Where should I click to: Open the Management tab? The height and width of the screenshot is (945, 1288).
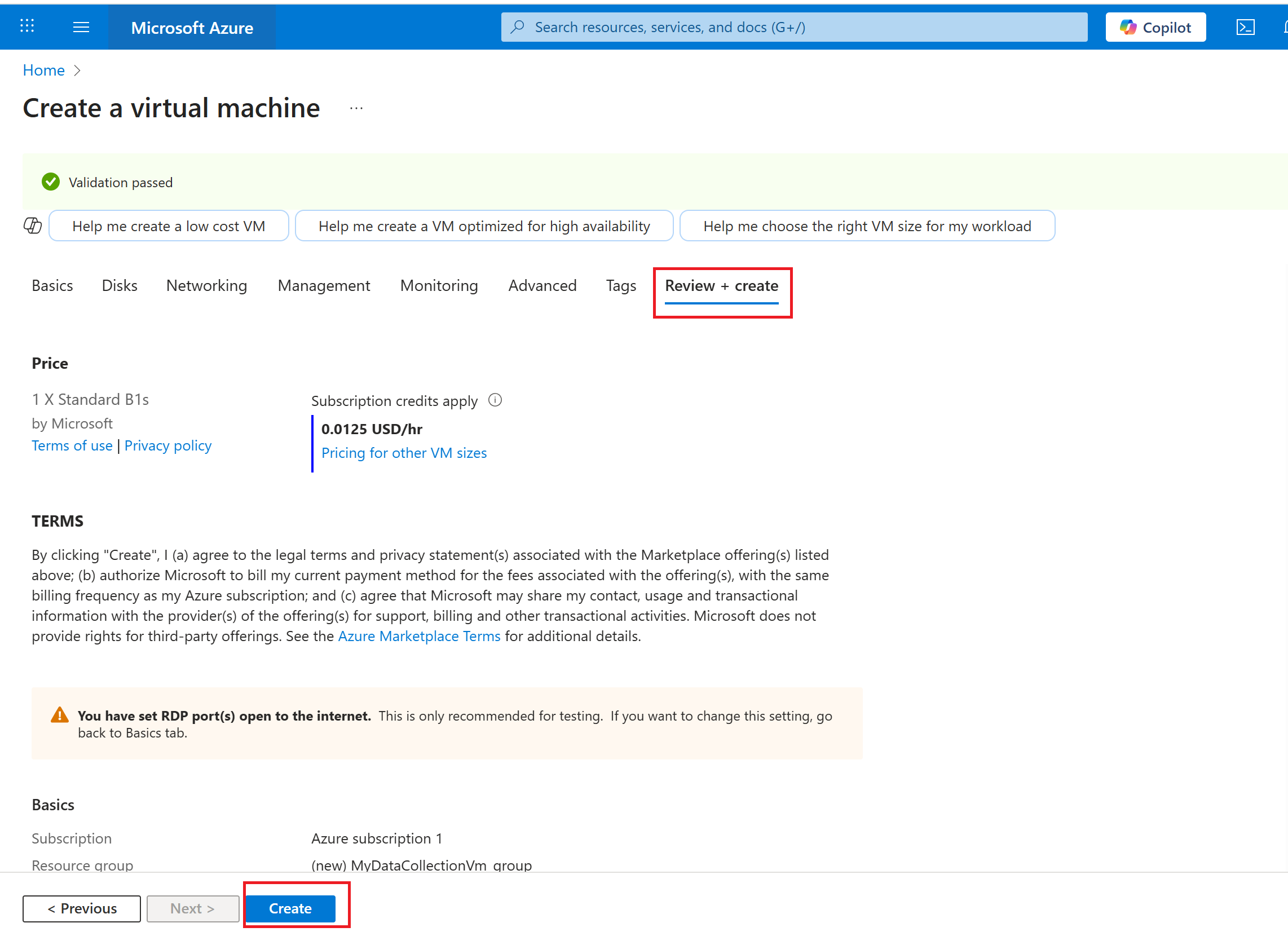(x=323, y=285)
